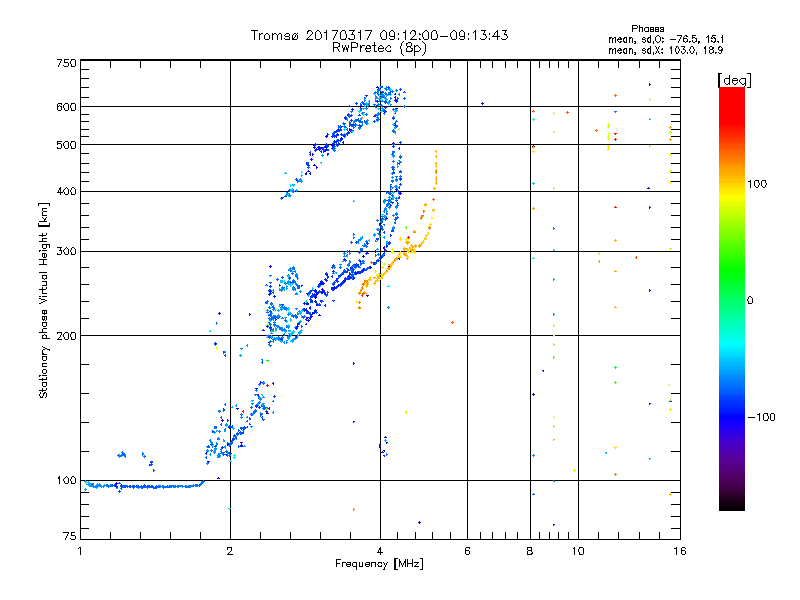800x600 pixels.
Task: Click the y-axis tick label '400'
Action: coord(66,192)
